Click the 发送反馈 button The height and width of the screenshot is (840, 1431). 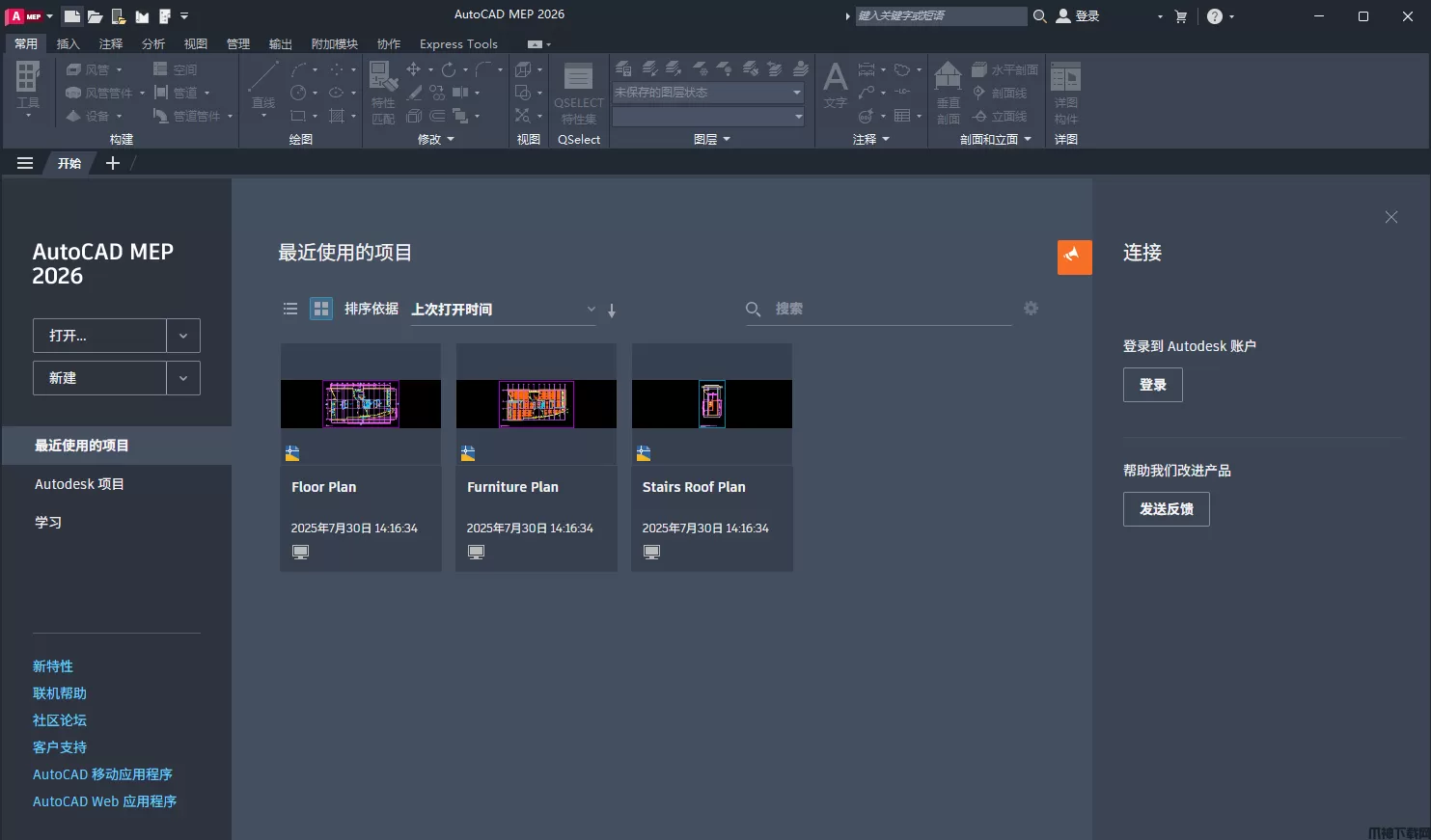[x=1166, y=509]
